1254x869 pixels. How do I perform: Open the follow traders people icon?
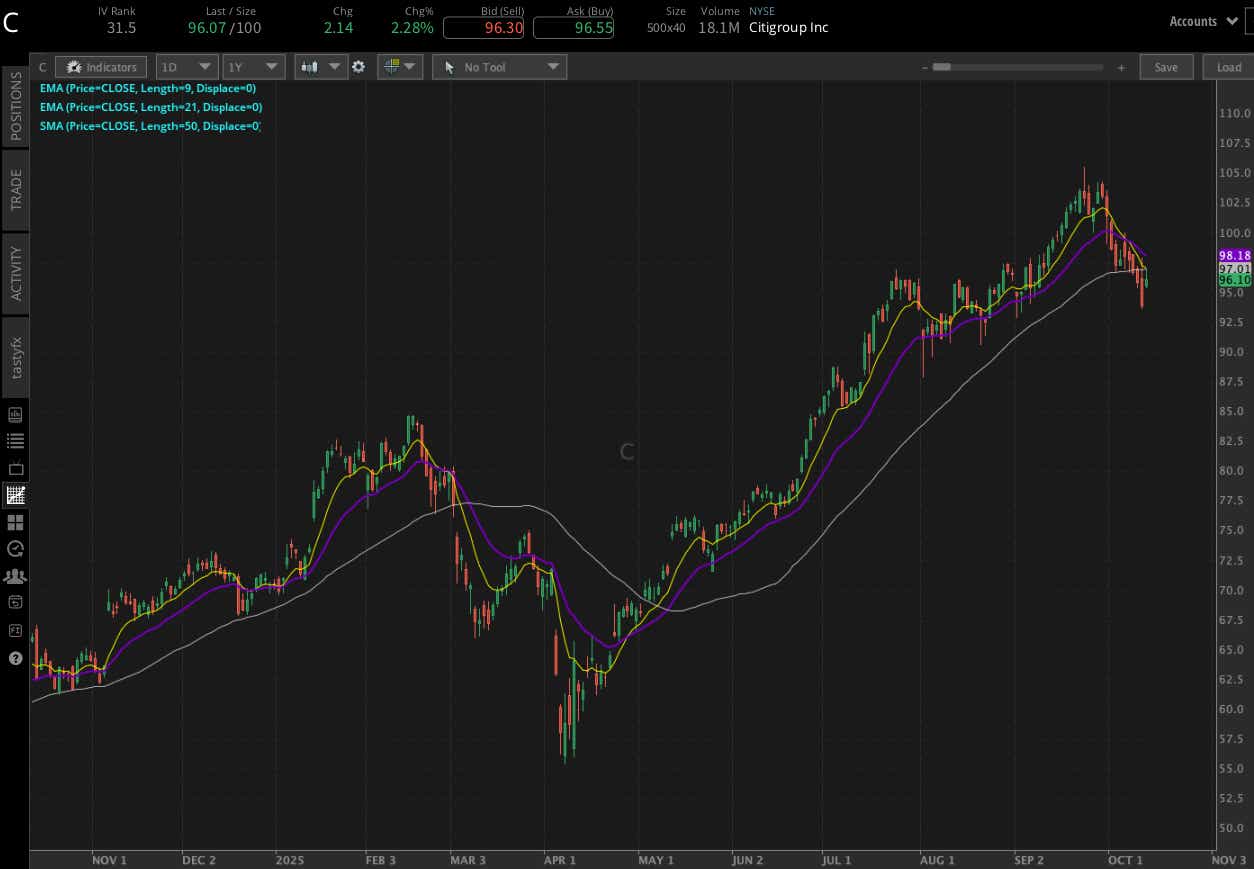point(15,576)
